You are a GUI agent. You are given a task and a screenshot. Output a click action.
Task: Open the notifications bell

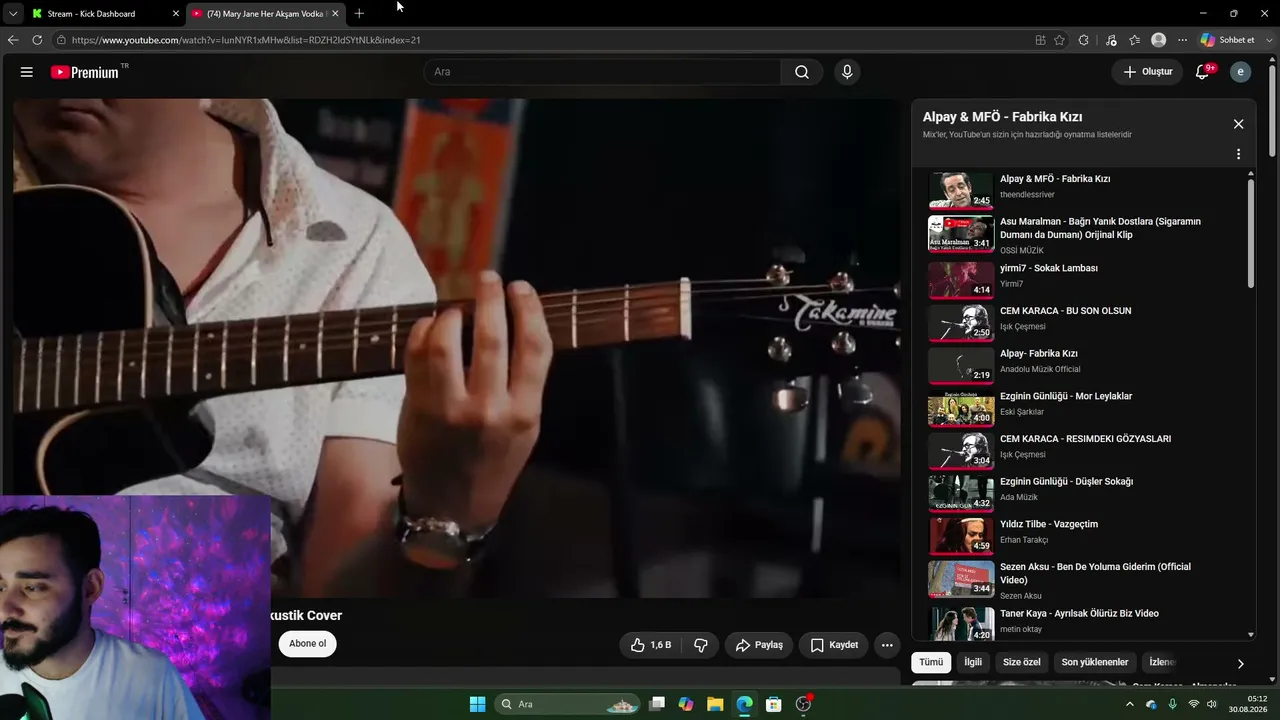tap(1203, 72)
